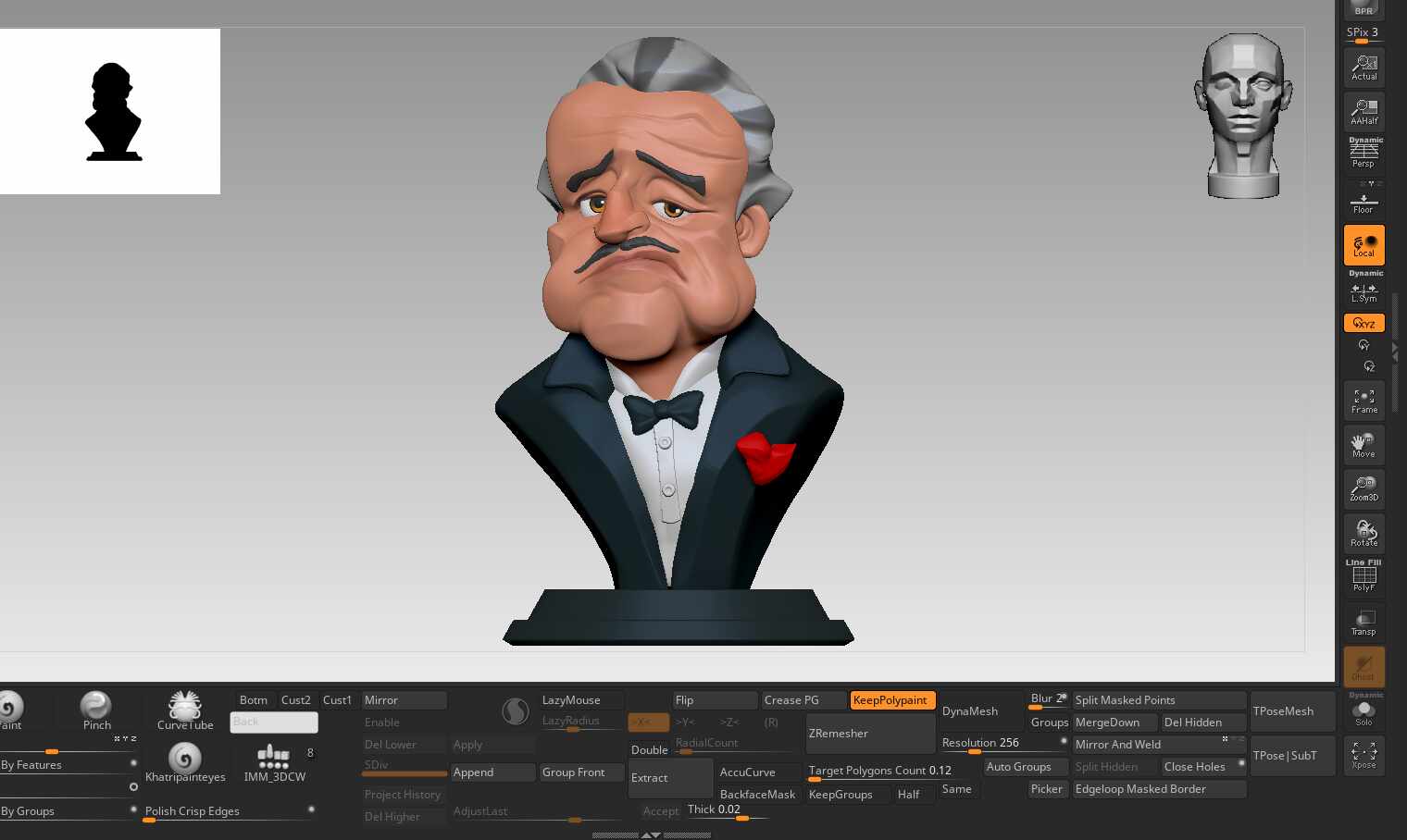The image size is (1407, 840).
Task: Toggle DynaMesh Groups option
Action: pos(1049,723)
